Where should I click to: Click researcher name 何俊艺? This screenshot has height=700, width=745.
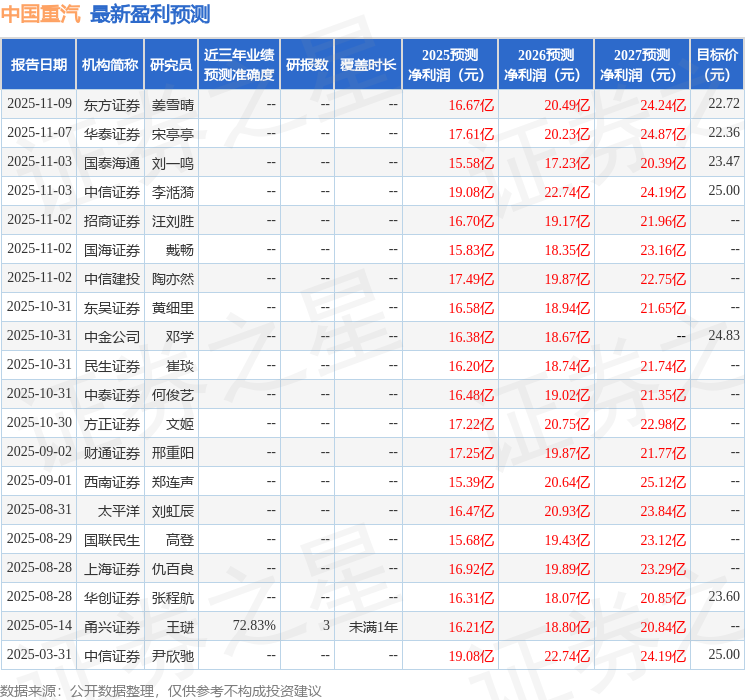tap(173, 395)
